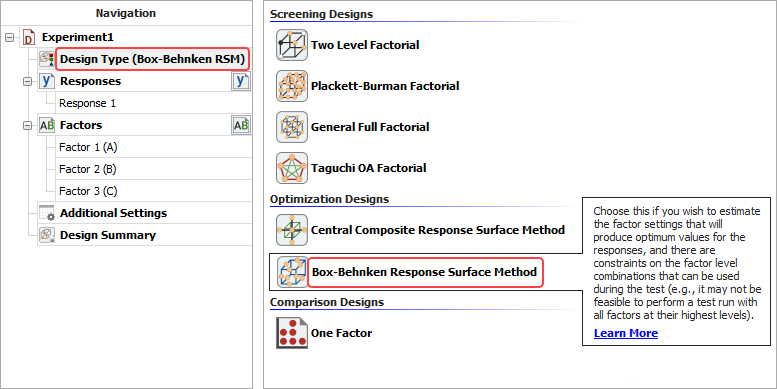This screenshot has height=389, width=777.
Task: Select the Box-Behnken design icon
Action: [292, 272]
